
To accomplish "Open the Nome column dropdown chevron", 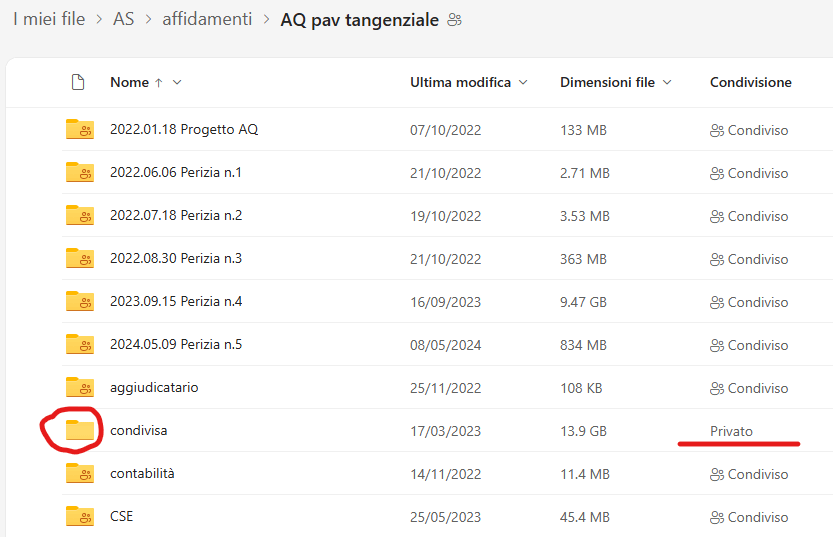I will pyautogui.click(x=177, y=82).
